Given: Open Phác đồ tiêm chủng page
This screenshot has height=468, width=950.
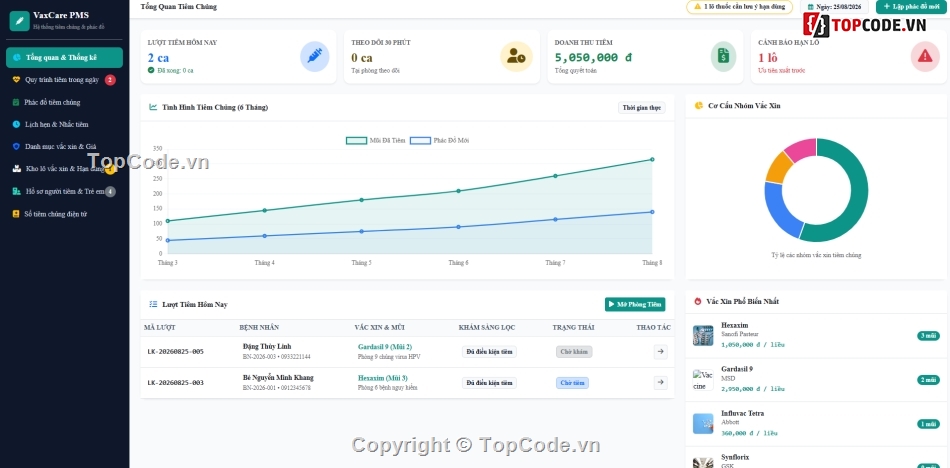Looking at the screenshot, I should pyautogui.click(x=64, y=102).
